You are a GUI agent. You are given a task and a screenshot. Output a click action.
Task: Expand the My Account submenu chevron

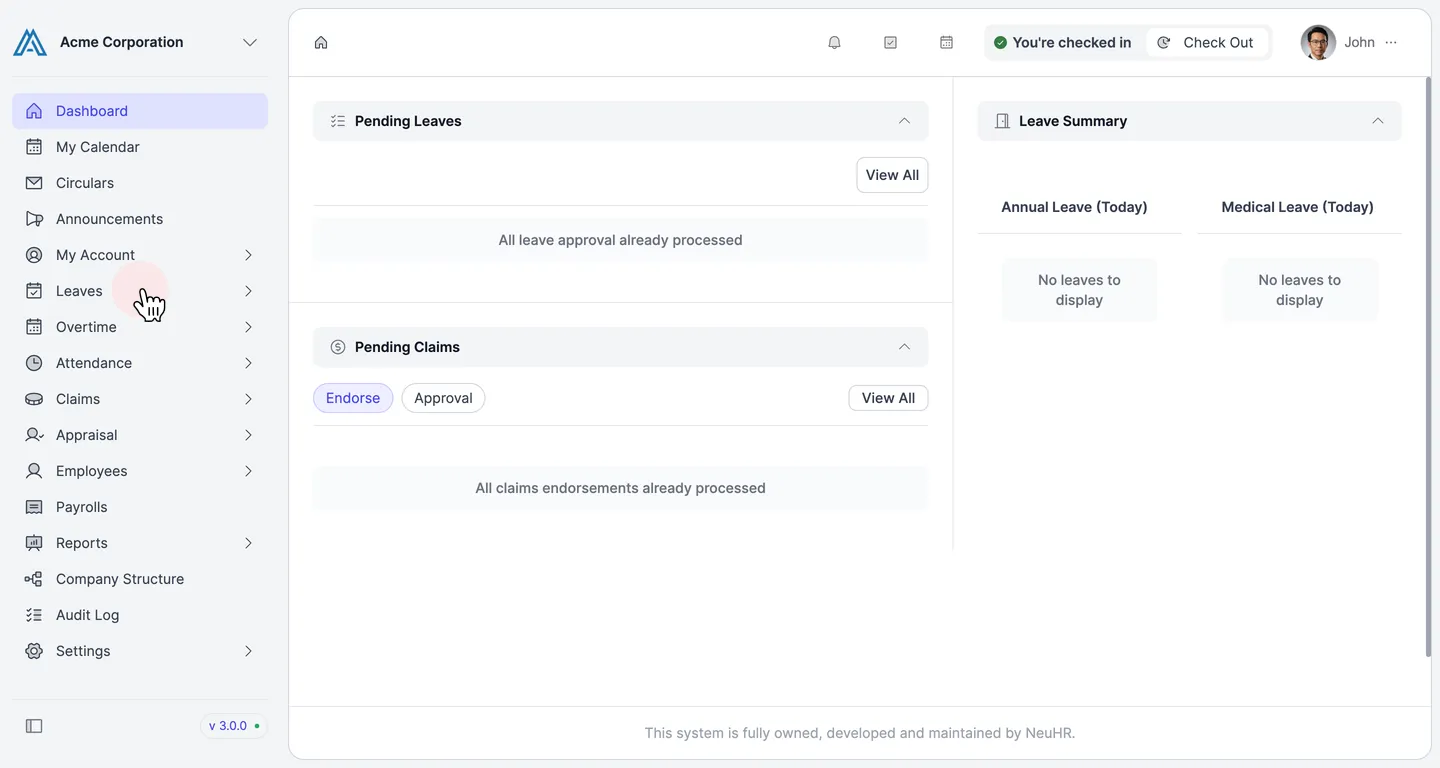[x=248, y=255]
